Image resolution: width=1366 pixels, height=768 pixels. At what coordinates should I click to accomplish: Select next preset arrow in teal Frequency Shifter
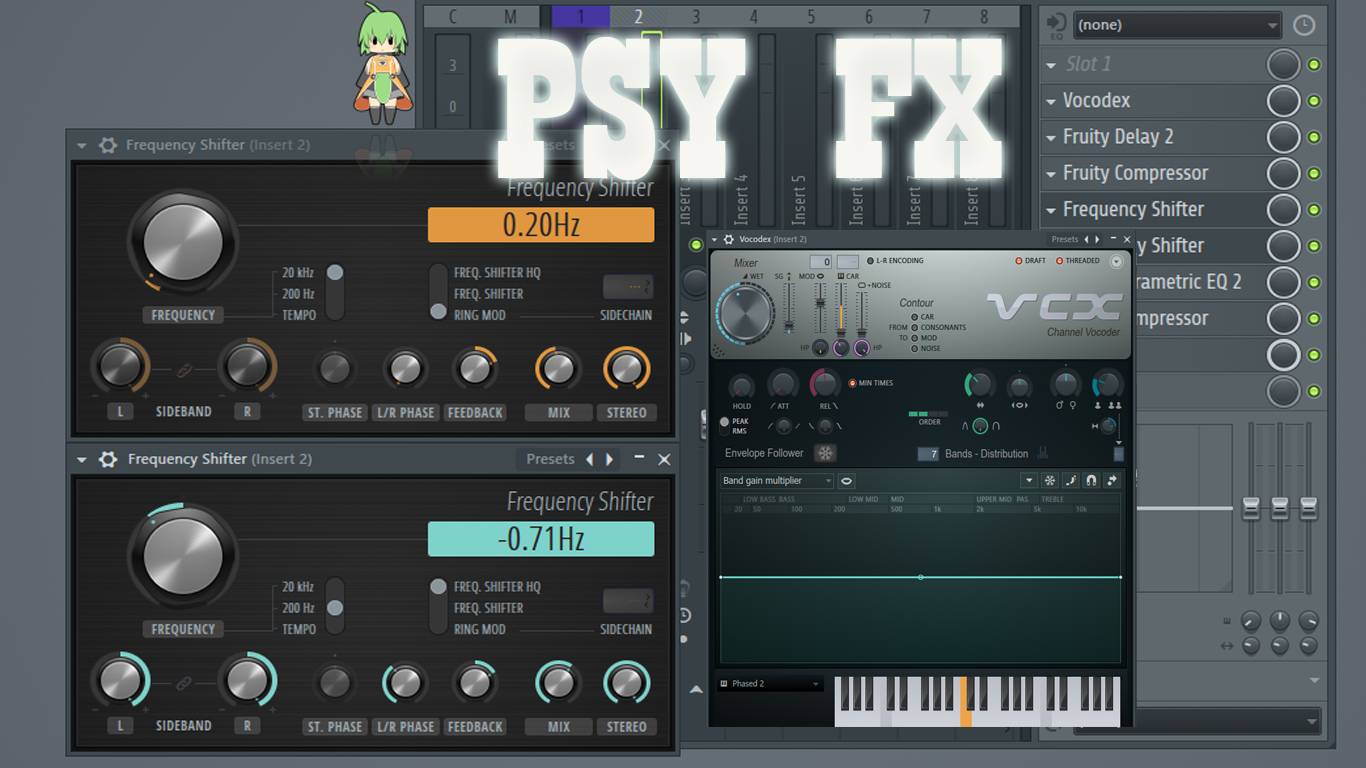pos(609,459)
